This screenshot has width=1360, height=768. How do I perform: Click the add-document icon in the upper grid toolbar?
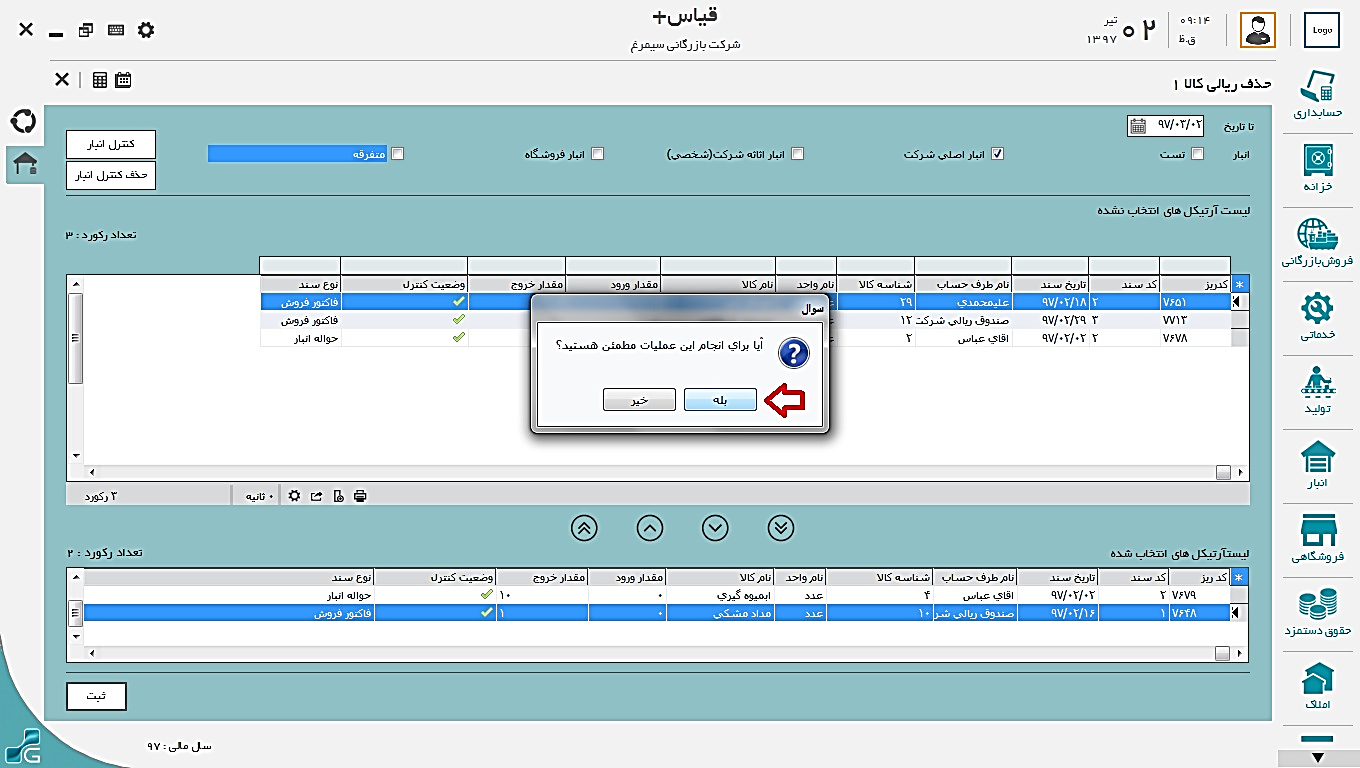(x=339, y=495)
